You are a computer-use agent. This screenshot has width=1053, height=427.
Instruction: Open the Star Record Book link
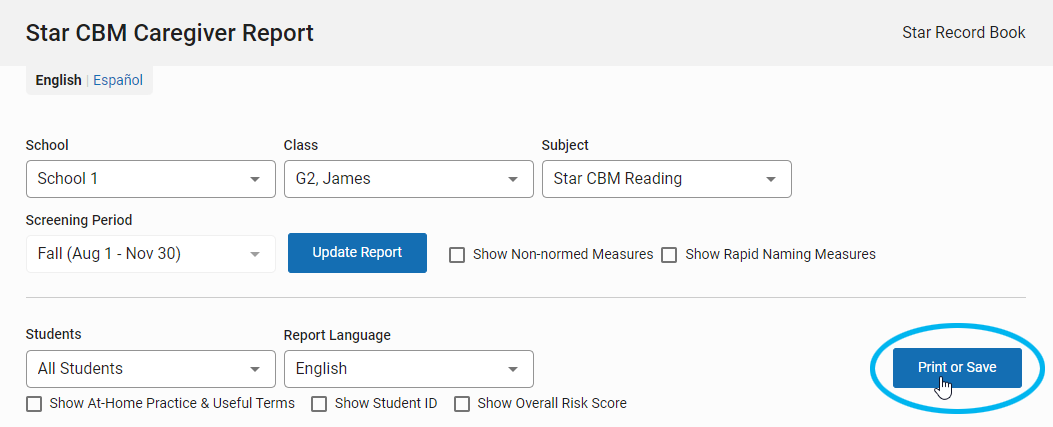click(x=963, y=33)
